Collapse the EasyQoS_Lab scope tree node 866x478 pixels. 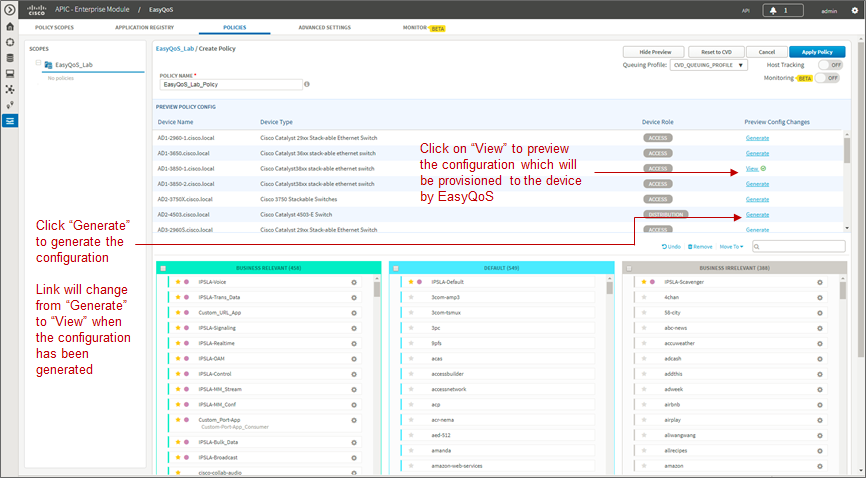[x=38, y=63]
